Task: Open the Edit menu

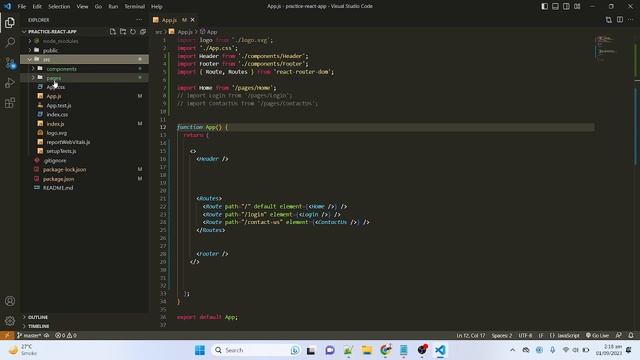Action: pyautogui.click(x=37, y=6)
